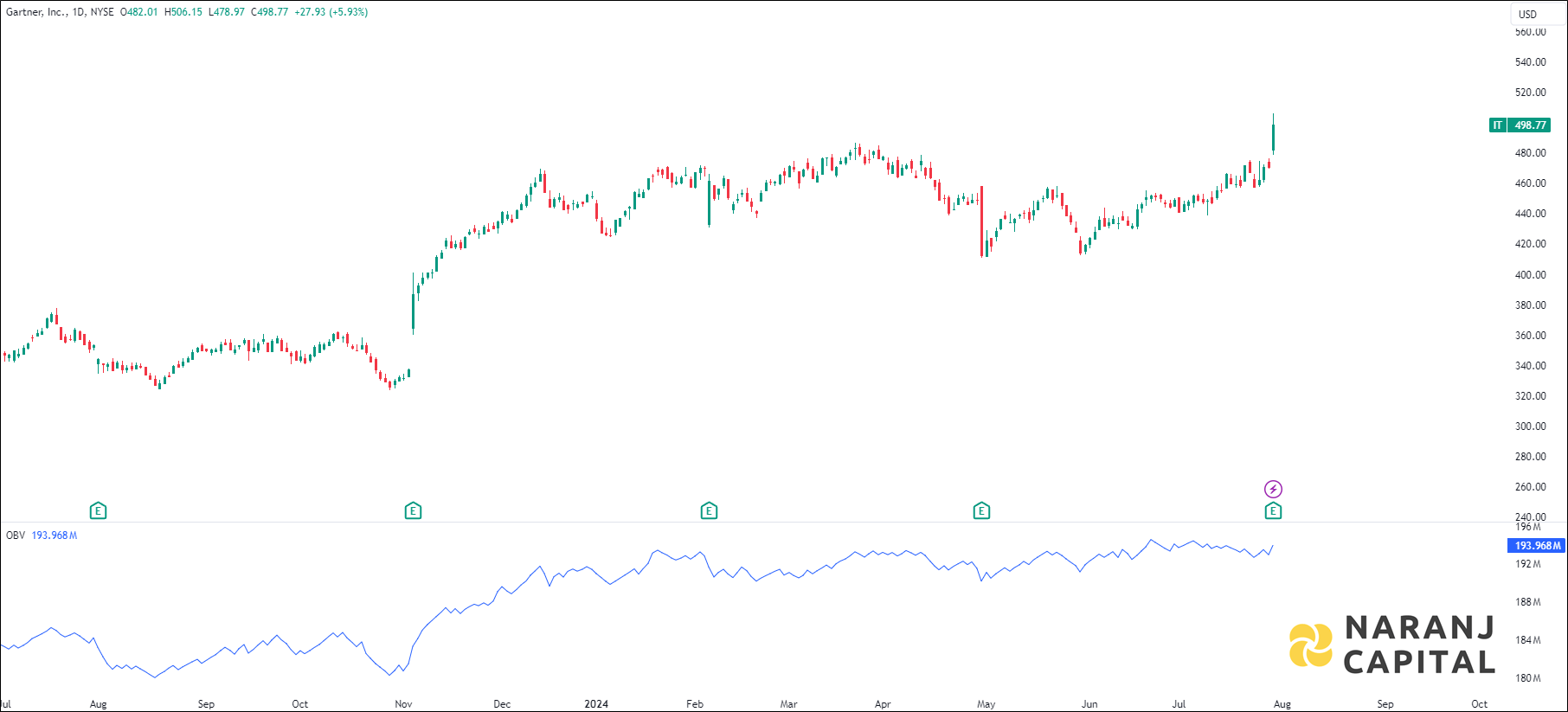
Task: Click the Apr label on time axis
Action: point(883,704)
